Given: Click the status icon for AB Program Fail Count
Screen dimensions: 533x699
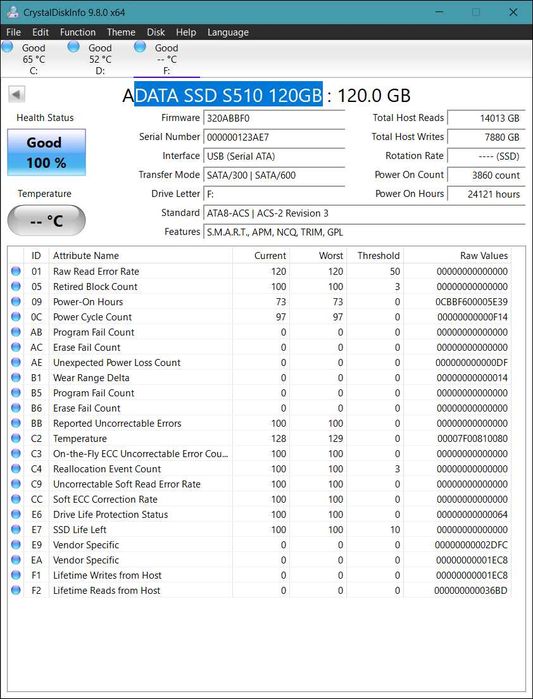Looking at the screenshot, I should [16, 332].
